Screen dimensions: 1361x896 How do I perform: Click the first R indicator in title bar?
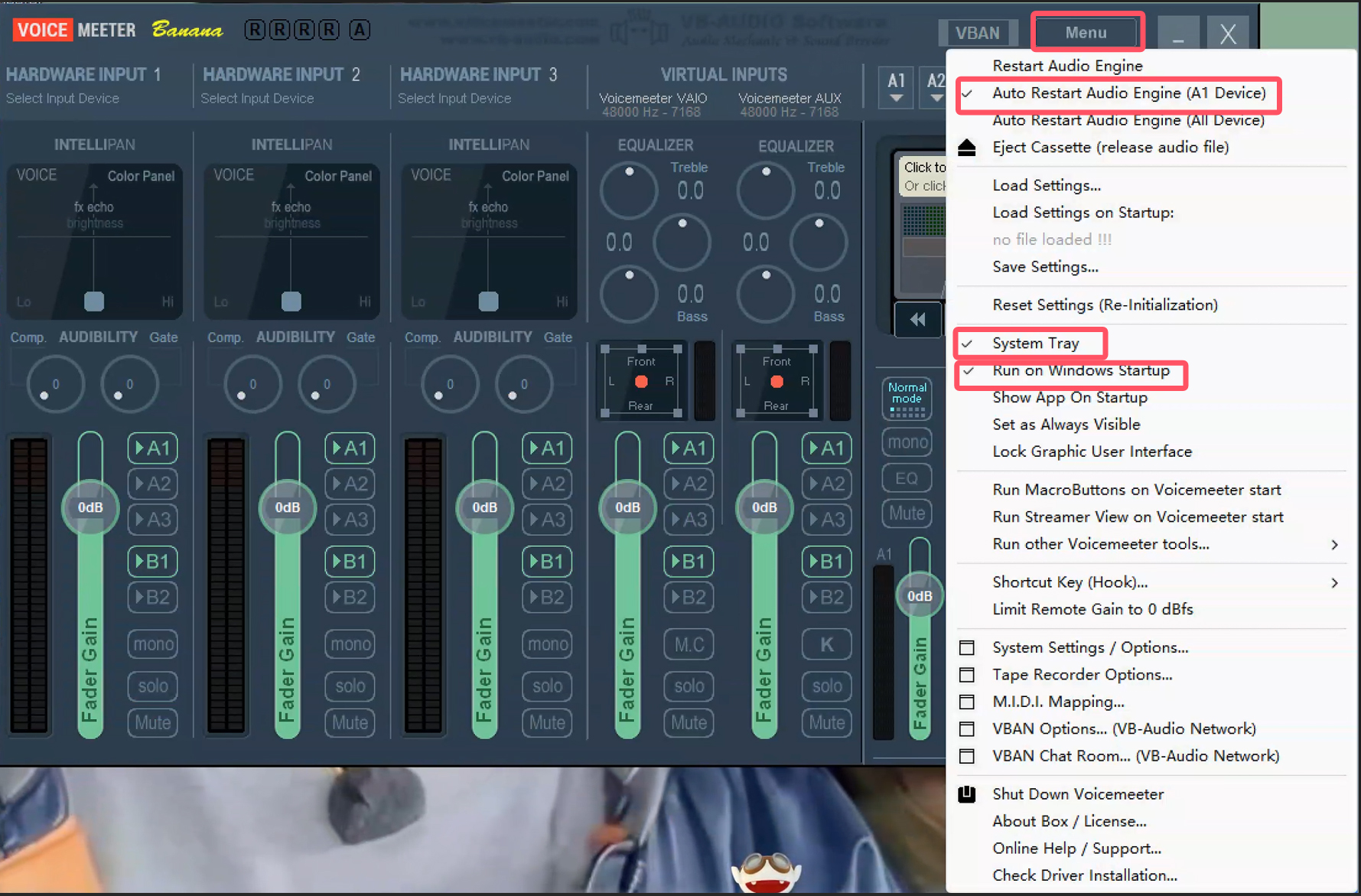tap(256, 30)
